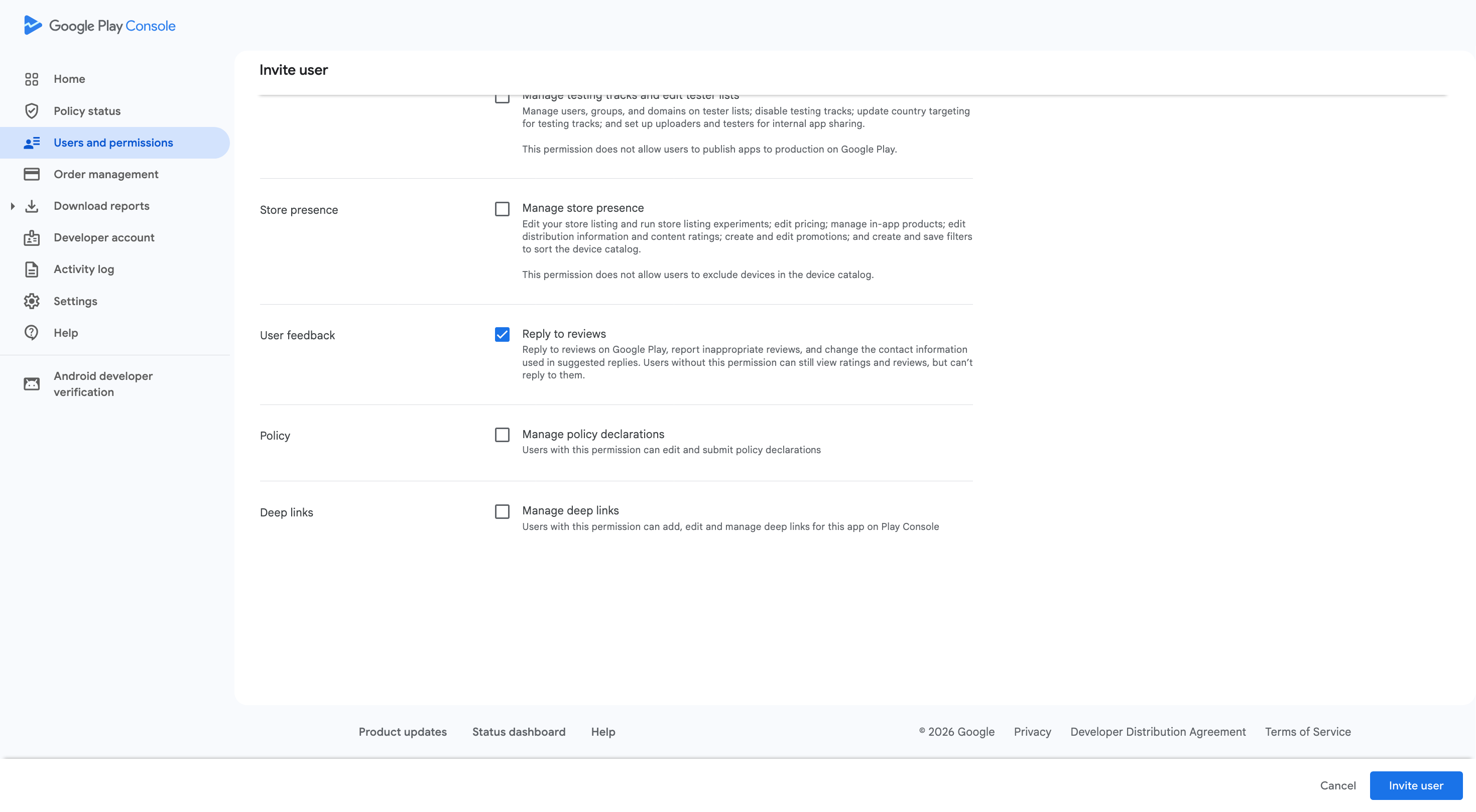Click the Download reports download icon
This screenshot has height=812, width=1476.
point(32,206)
